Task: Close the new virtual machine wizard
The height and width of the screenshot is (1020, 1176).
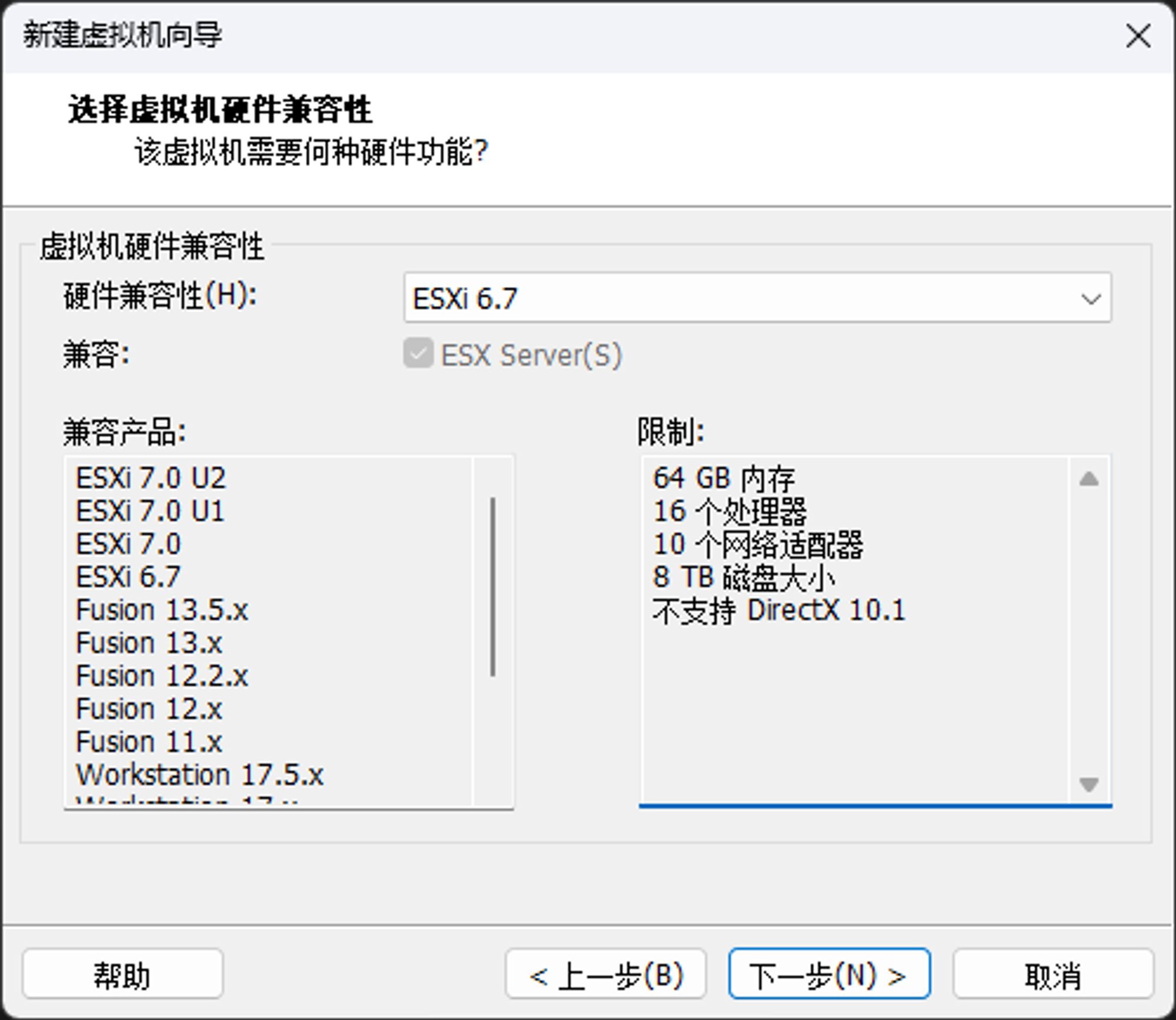Action: pos(1138,36)
